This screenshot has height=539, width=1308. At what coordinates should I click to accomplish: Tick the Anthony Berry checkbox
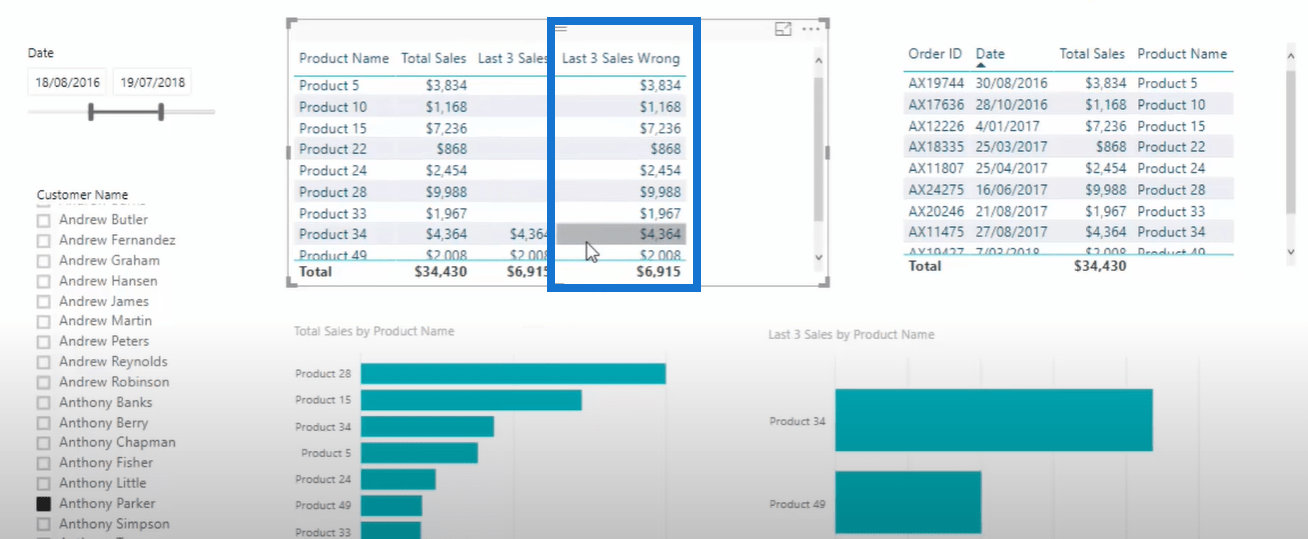(x=43, y=423)
